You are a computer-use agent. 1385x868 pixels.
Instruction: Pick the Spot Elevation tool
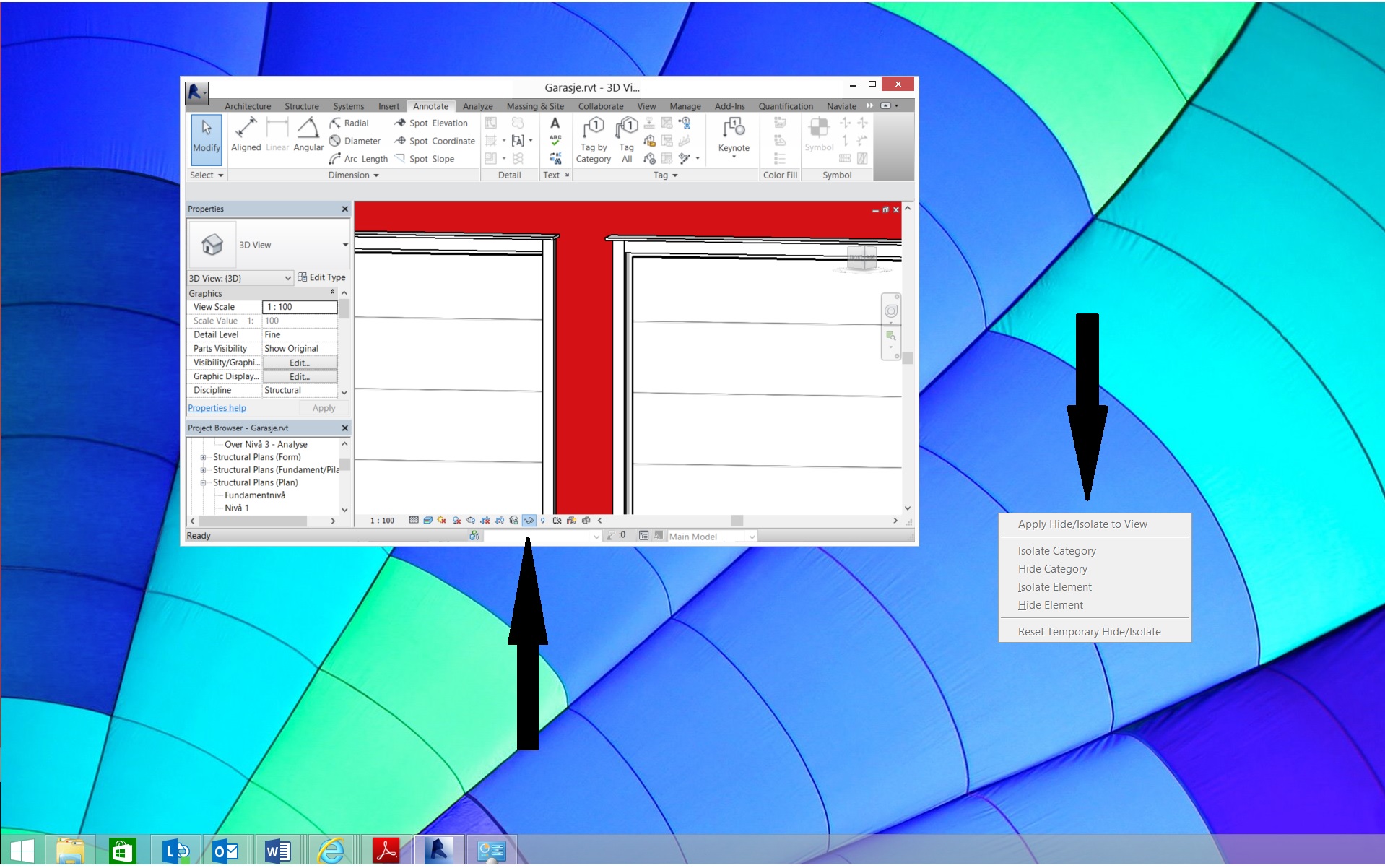pos(431,123)
